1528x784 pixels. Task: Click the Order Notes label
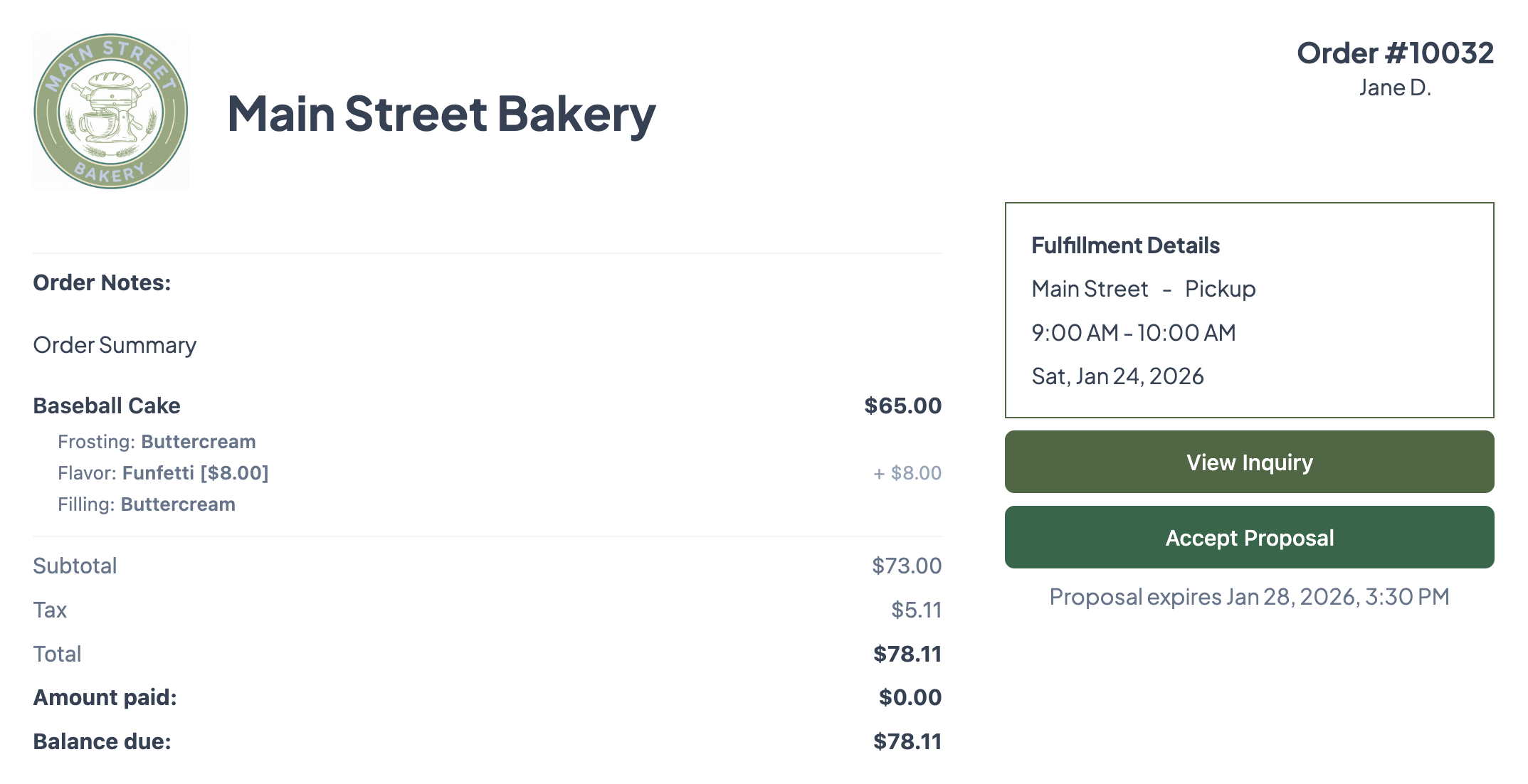[102, 282]
